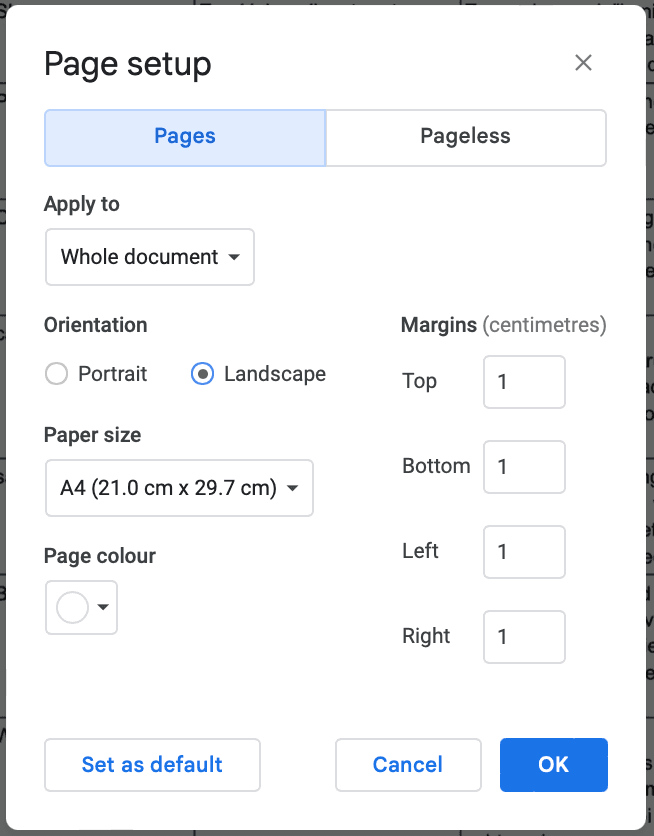Click the white page colour circle
654x836 pixels.
tap(73, 607)
